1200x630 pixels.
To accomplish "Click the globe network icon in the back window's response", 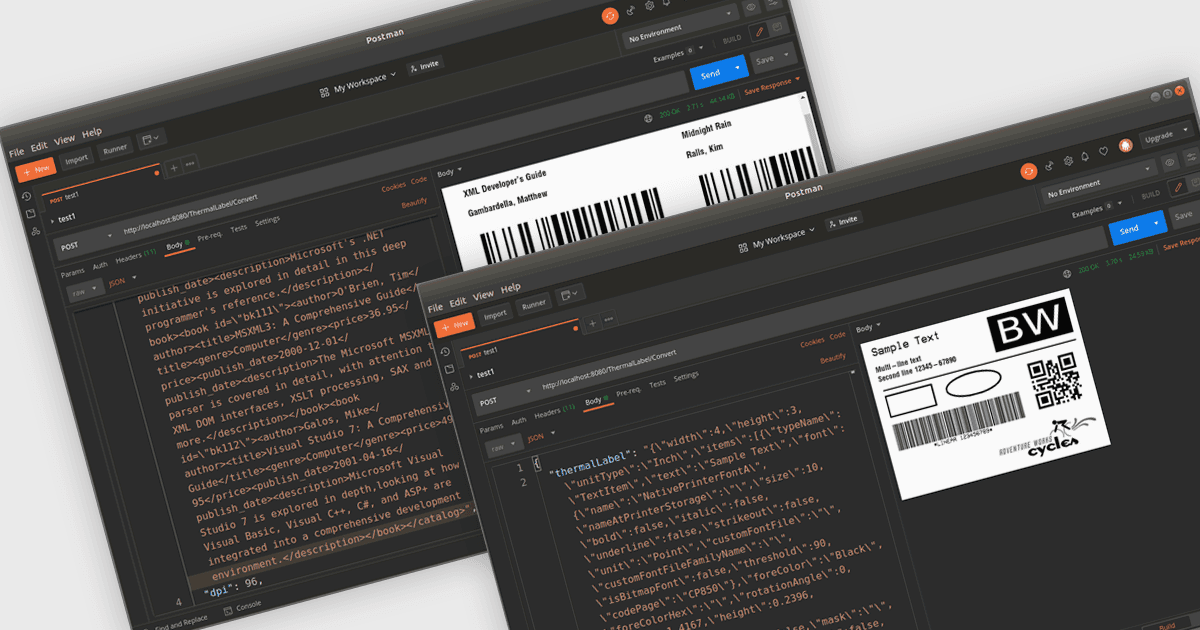I will tap(648, 119).
